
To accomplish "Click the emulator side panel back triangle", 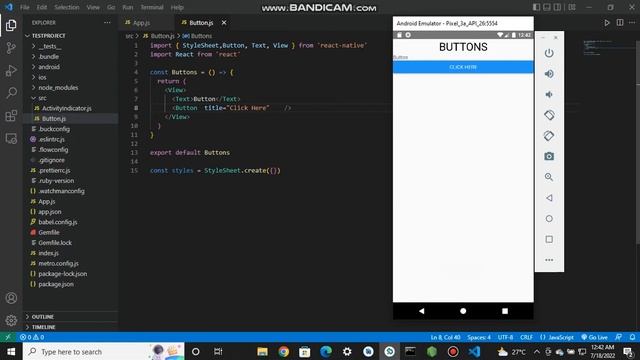I will click(549, 198).
